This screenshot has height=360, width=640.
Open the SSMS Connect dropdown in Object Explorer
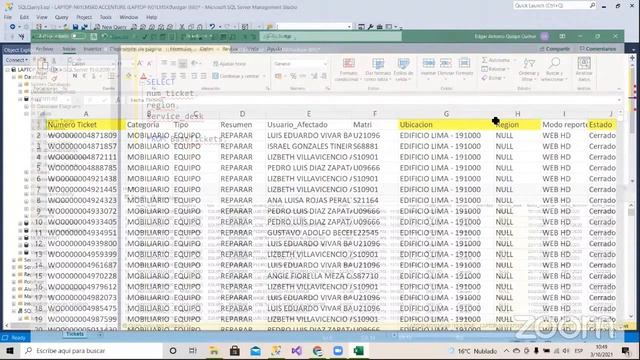(16, 60)
